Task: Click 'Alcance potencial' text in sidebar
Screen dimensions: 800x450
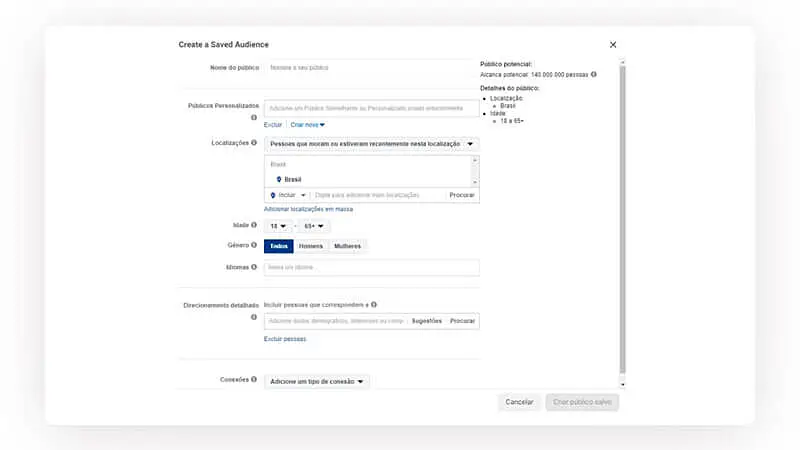Action: coord(504,74)
